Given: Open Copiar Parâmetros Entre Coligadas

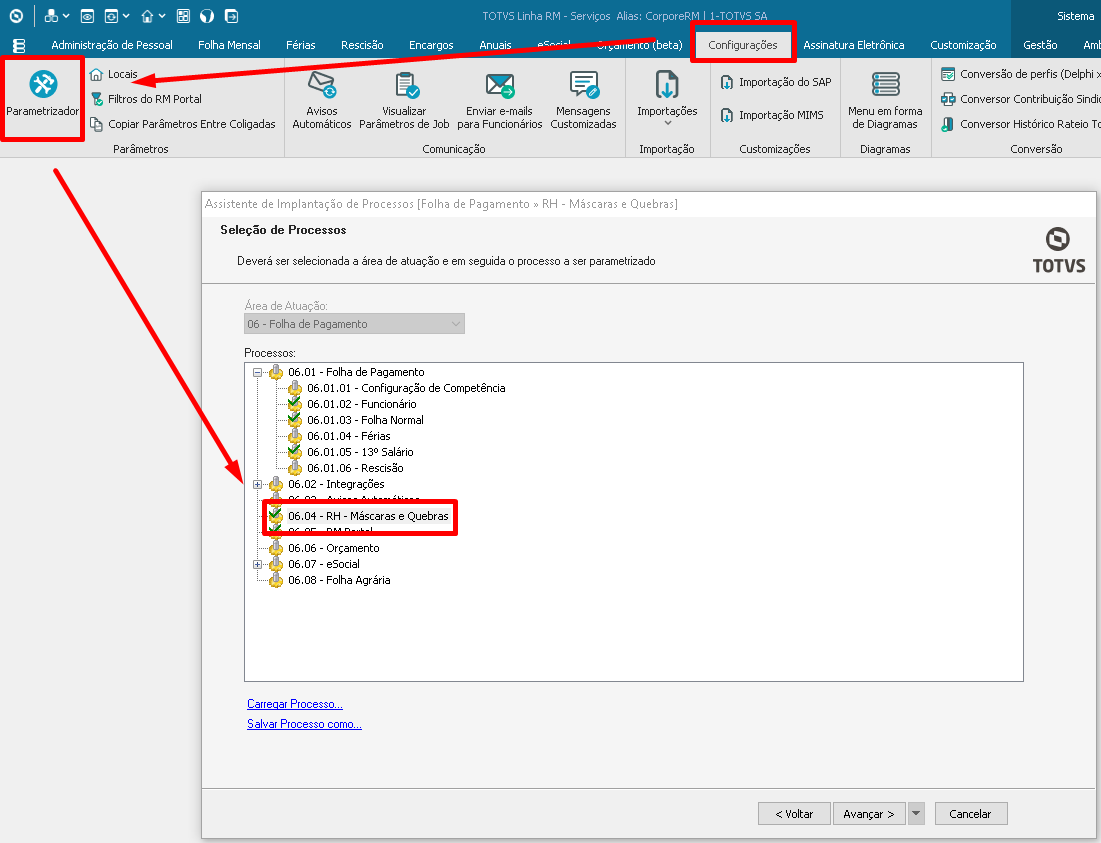Looking at the screenshot, I should click(183, 124).
